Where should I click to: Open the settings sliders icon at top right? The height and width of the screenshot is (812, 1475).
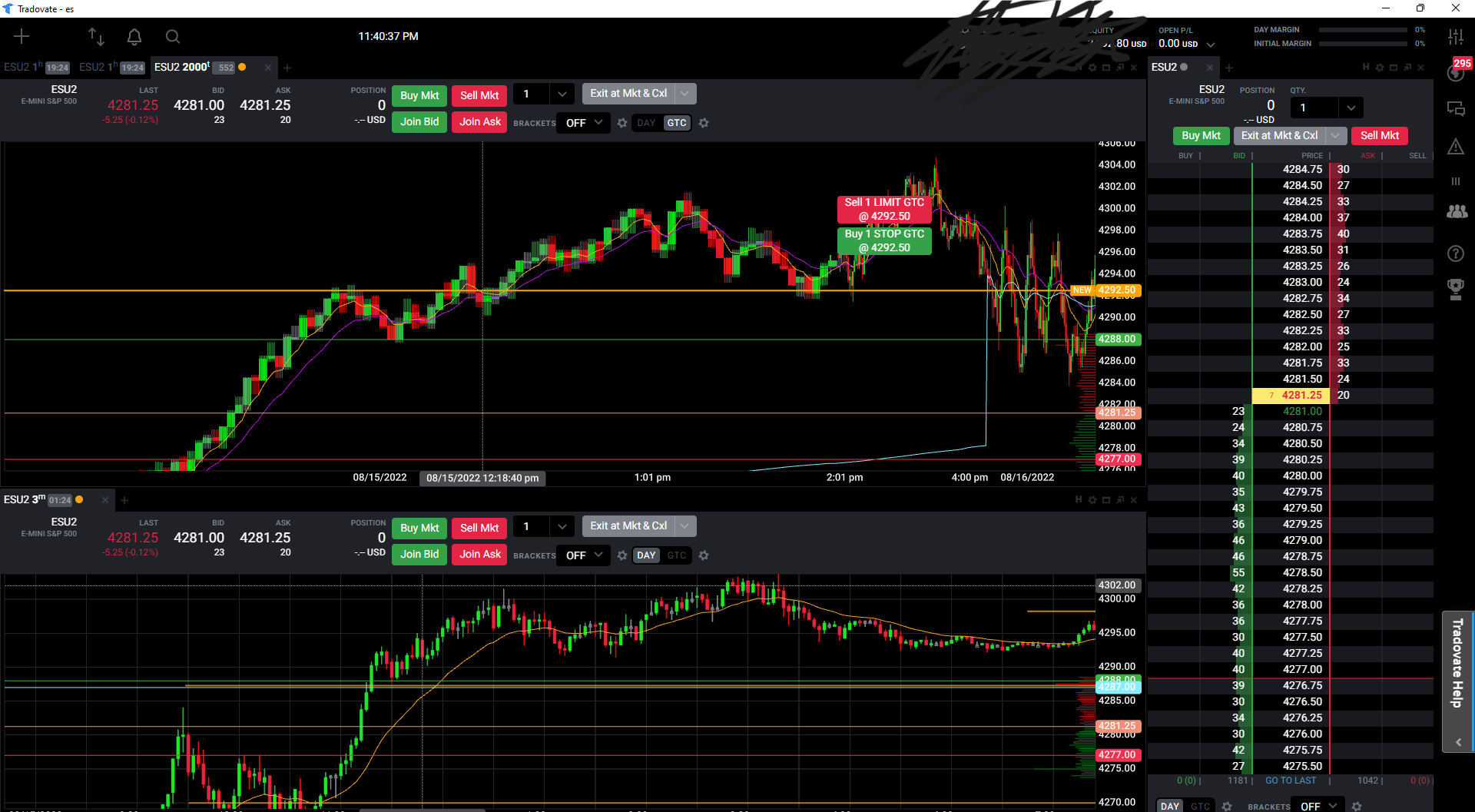pyautogui.click(x=1456, y=36)
